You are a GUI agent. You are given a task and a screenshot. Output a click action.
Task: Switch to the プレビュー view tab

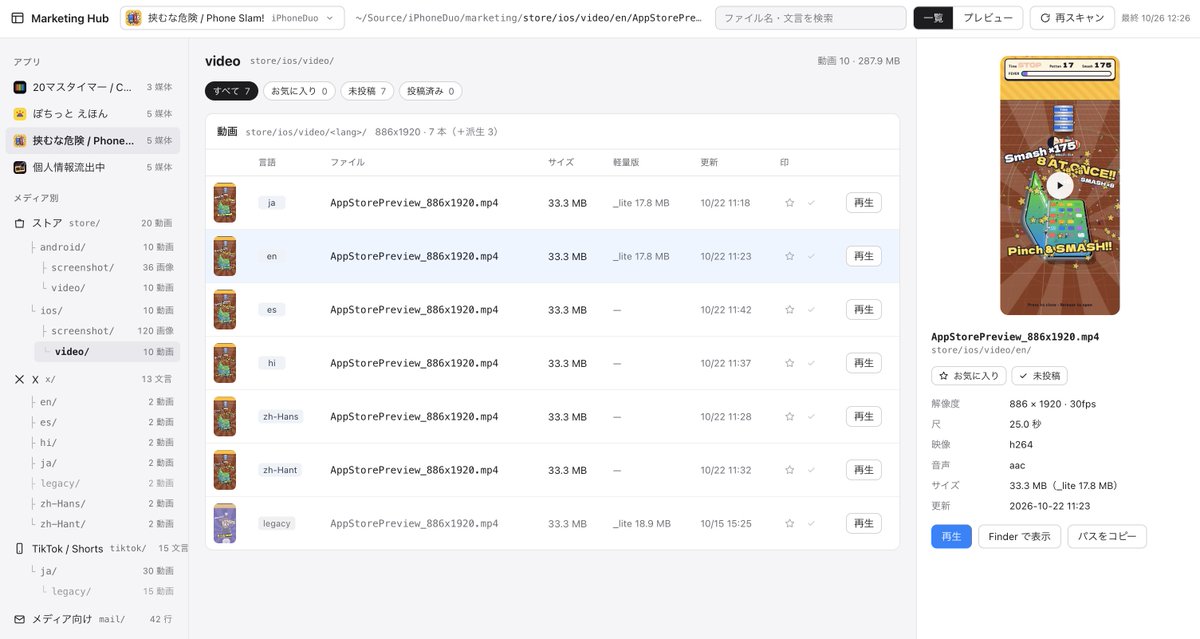pyautogui.click(x=987, y=18)
